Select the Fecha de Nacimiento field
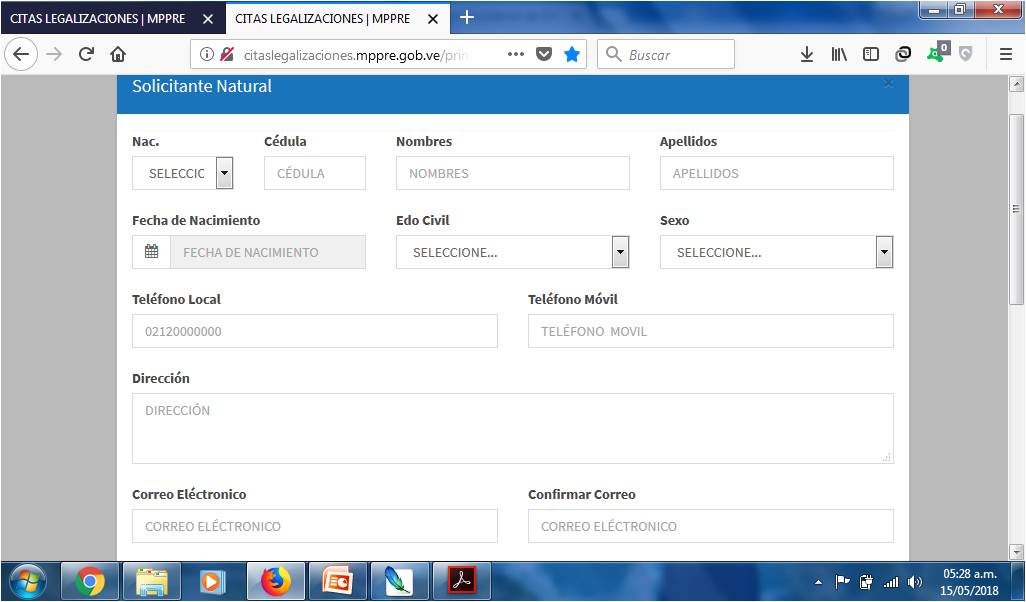 tap(268, 253)
